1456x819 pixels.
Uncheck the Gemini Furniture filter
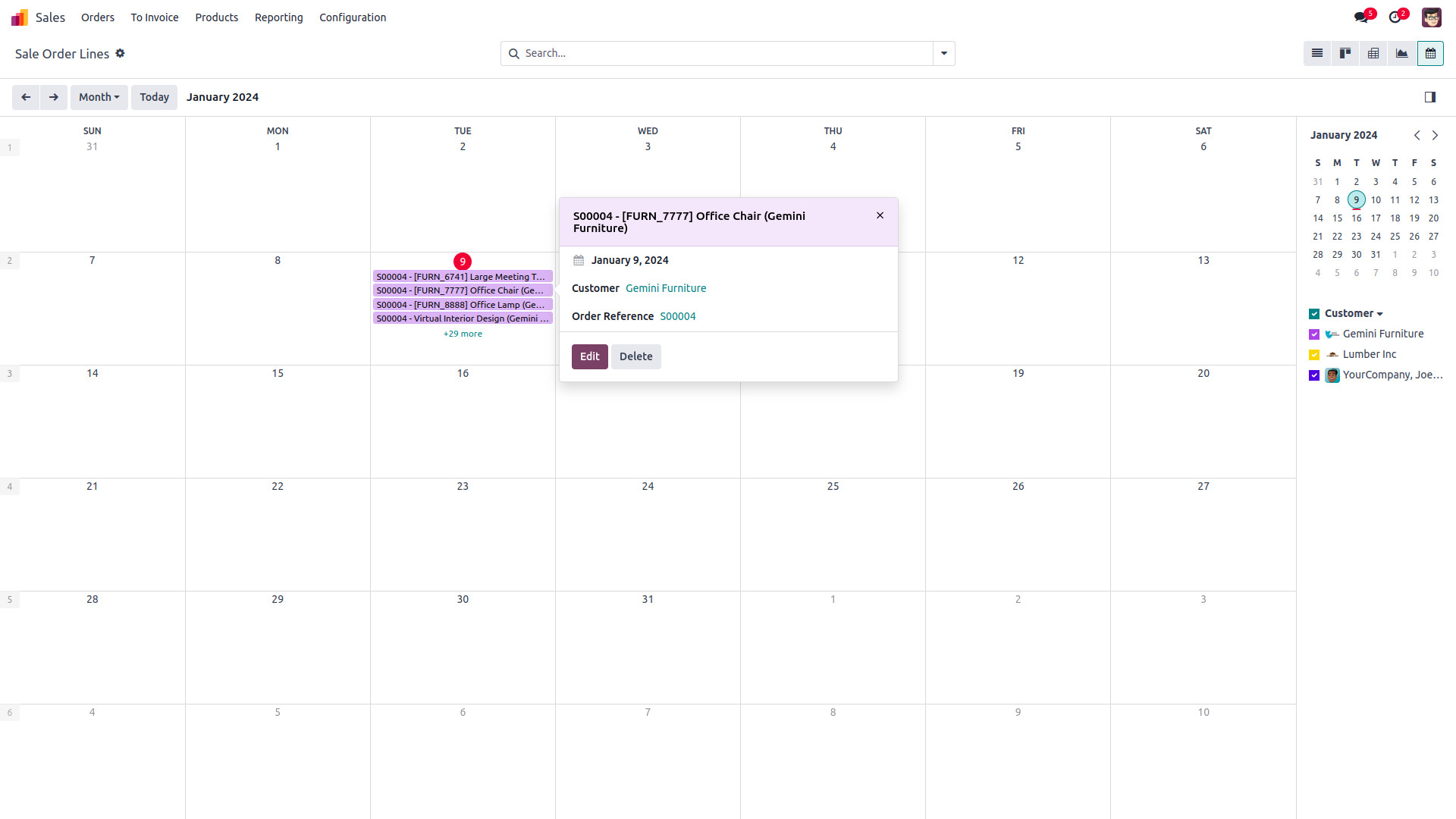pos(1314,334)
